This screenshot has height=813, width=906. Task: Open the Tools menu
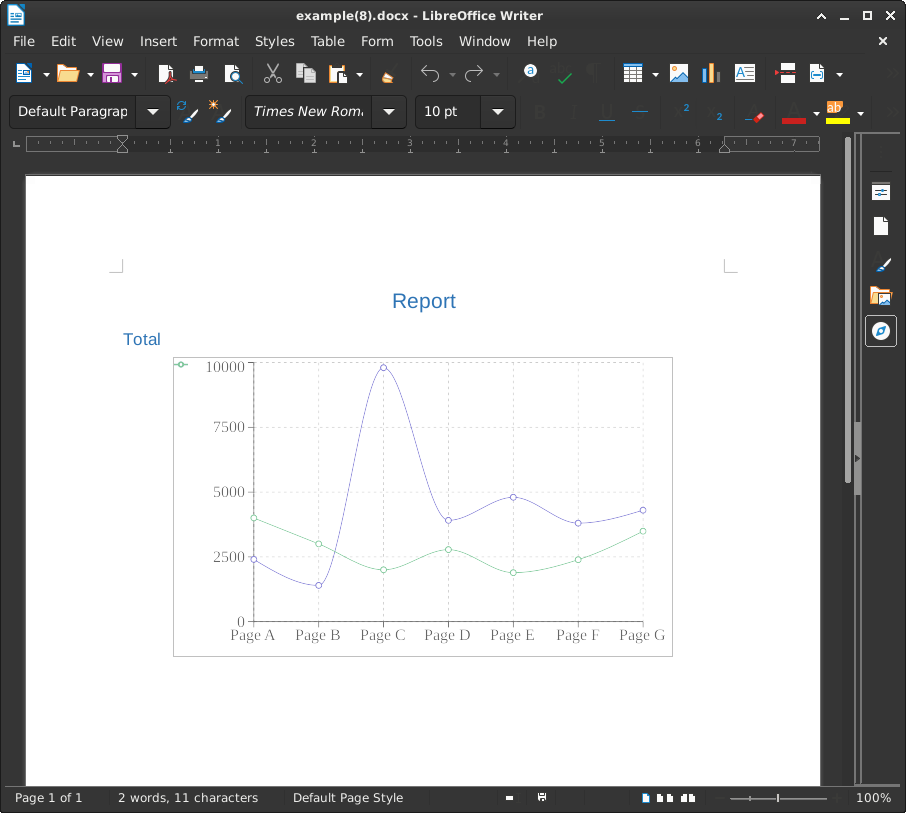(426, 41)
